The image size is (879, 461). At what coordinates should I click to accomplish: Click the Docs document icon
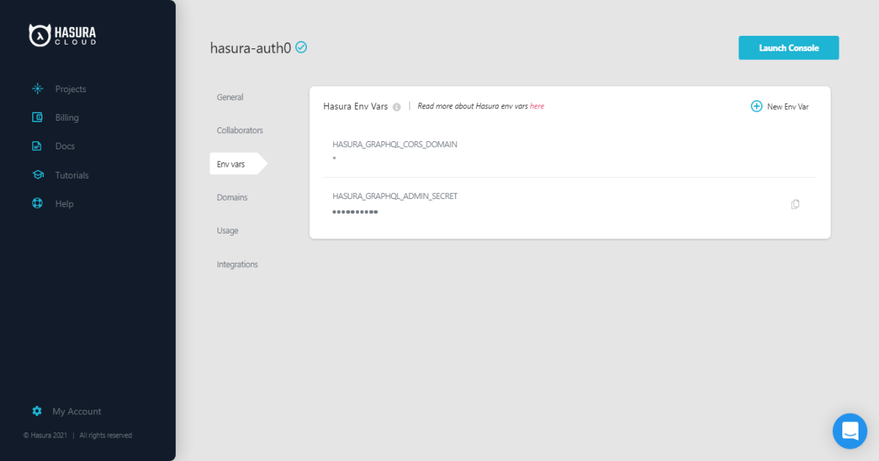[x=36, y=146]
